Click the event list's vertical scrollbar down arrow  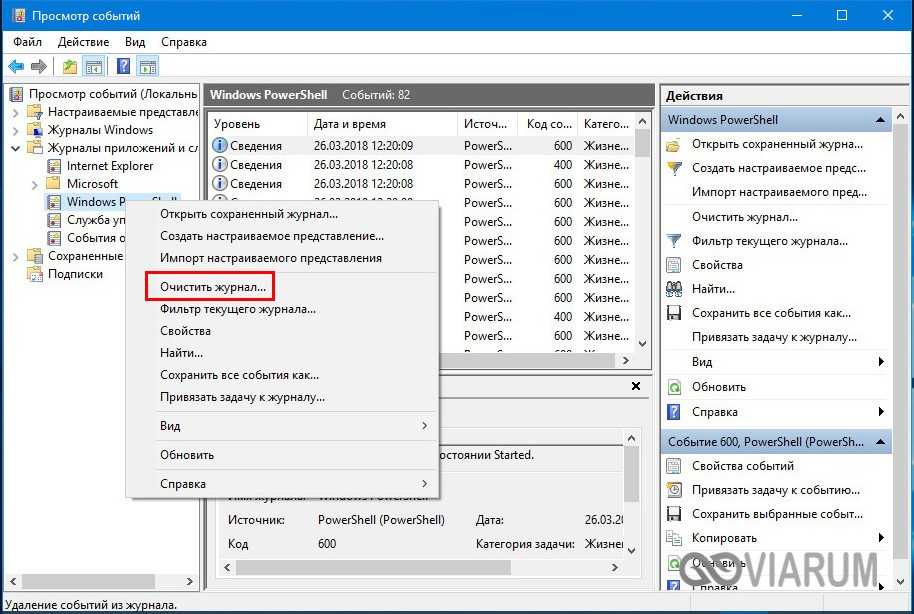[643, 361]
